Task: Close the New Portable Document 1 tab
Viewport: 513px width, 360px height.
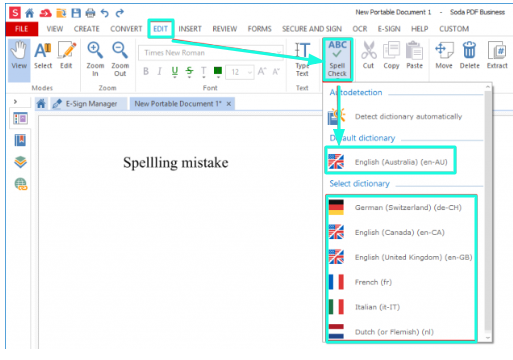Action: pos(229,104)
